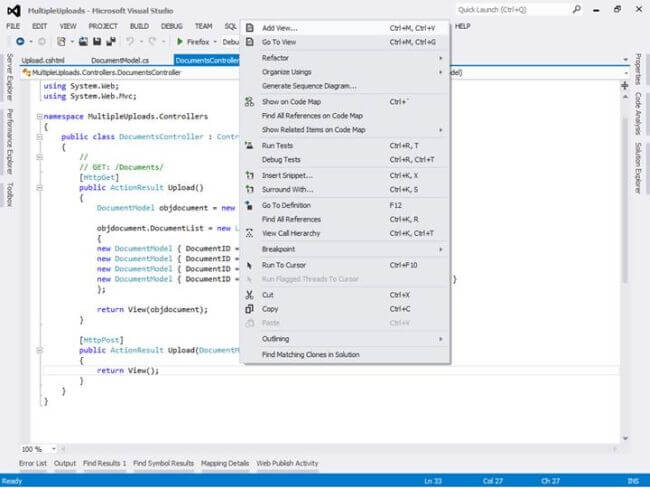650x488 pixels.
Task: Collapse the HttpGet Upload method block
Action: [x=39, y=188]
